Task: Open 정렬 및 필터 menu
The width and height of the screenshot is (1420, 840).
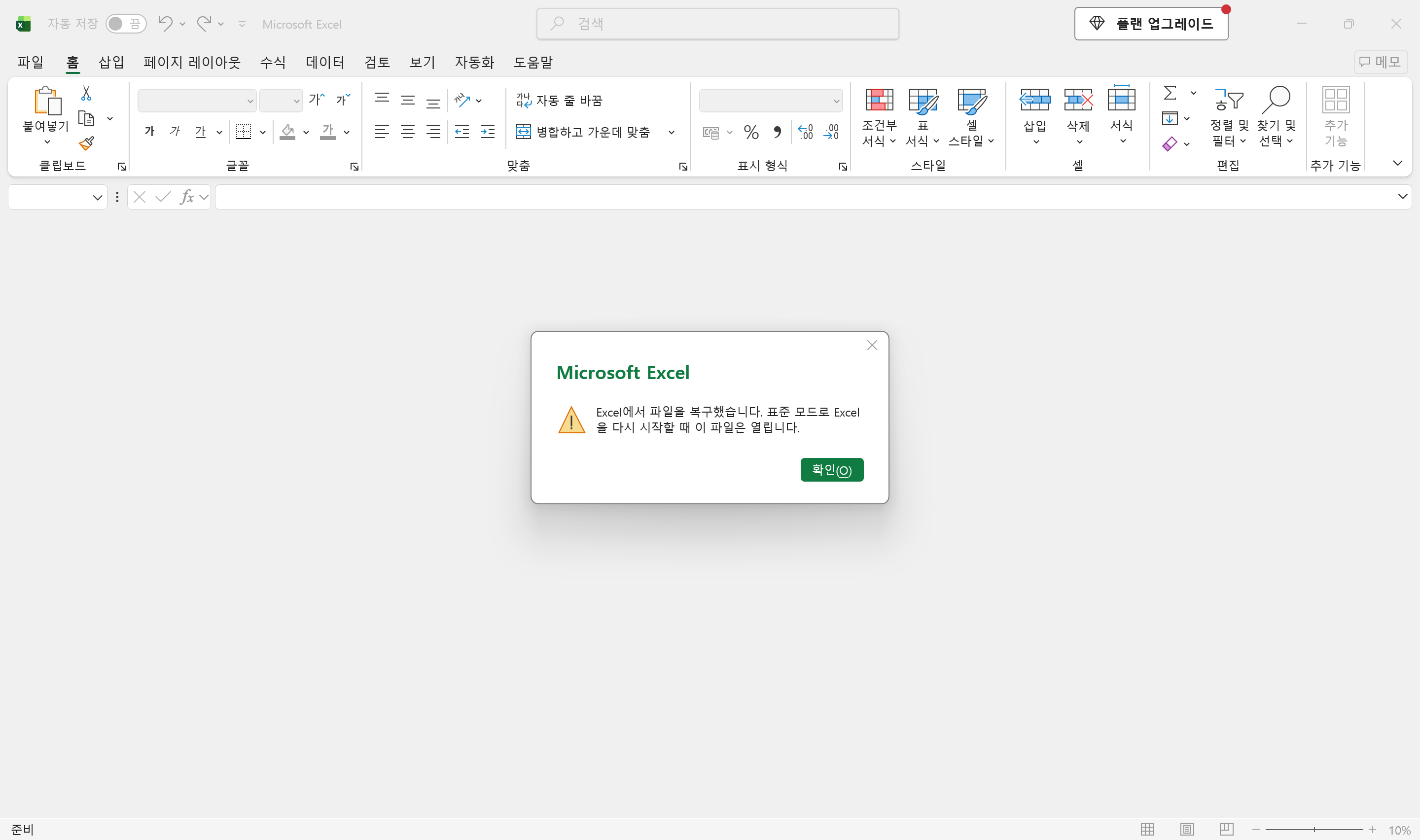Action: (1229, 117)
